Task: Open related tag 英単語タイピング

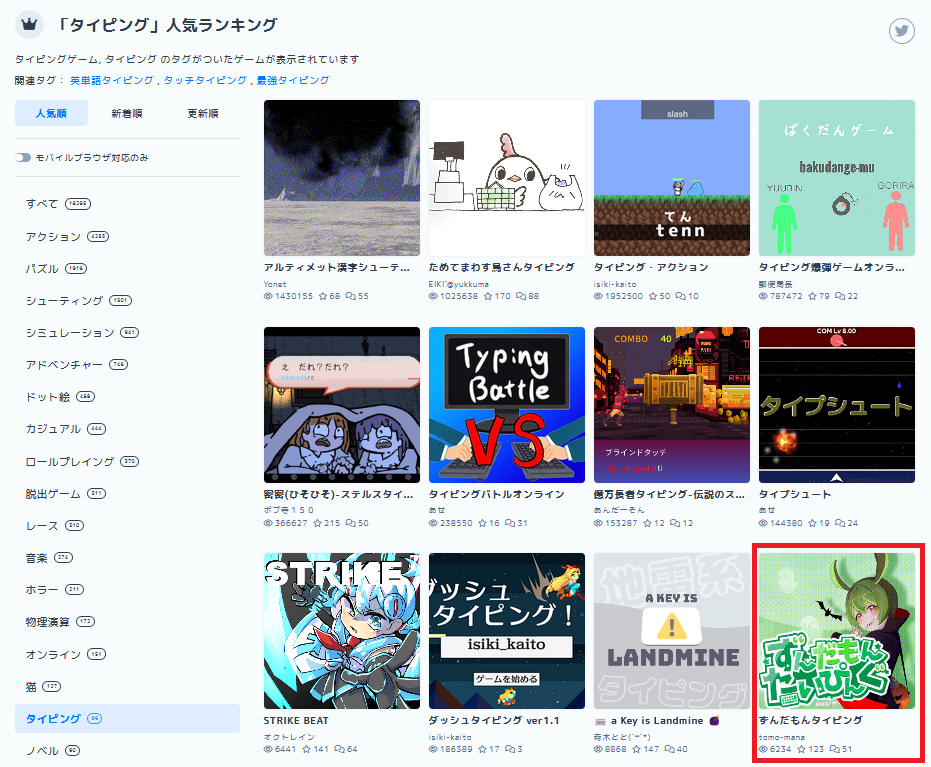Action: click(x=112, y=80)
